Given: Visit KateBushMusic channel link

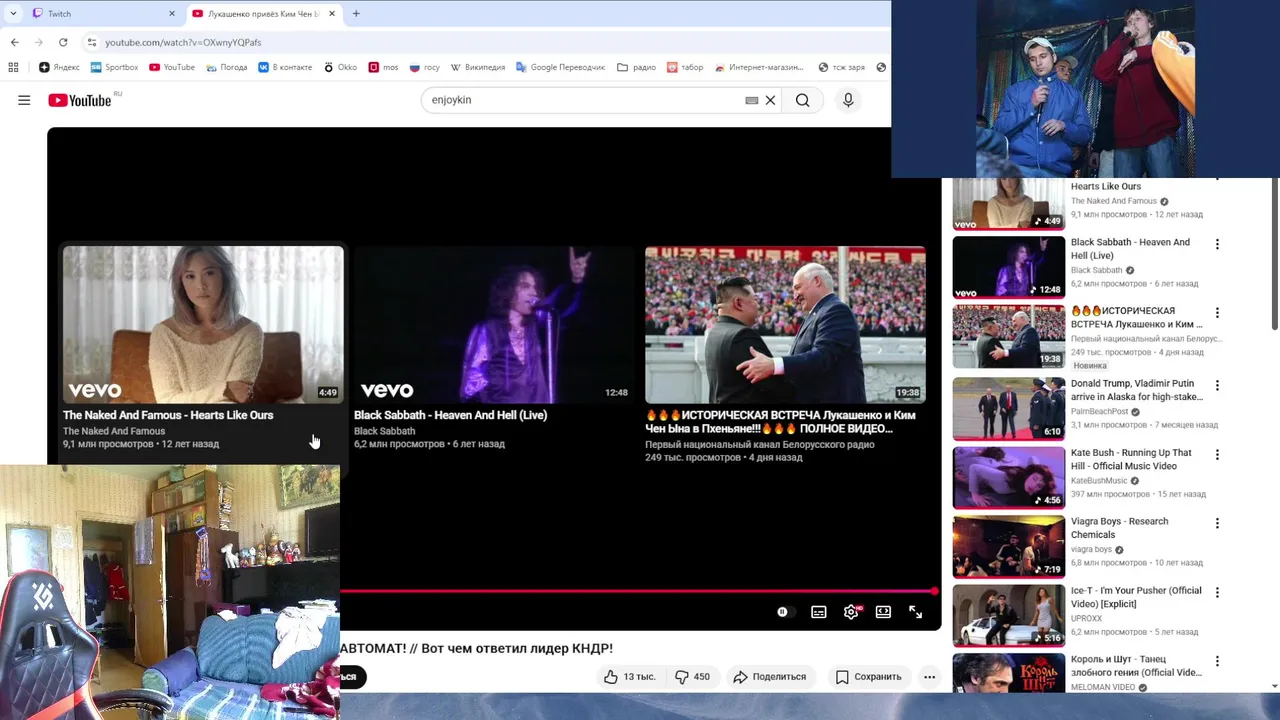Looking at the screenshot, I should pos(1099,480).
